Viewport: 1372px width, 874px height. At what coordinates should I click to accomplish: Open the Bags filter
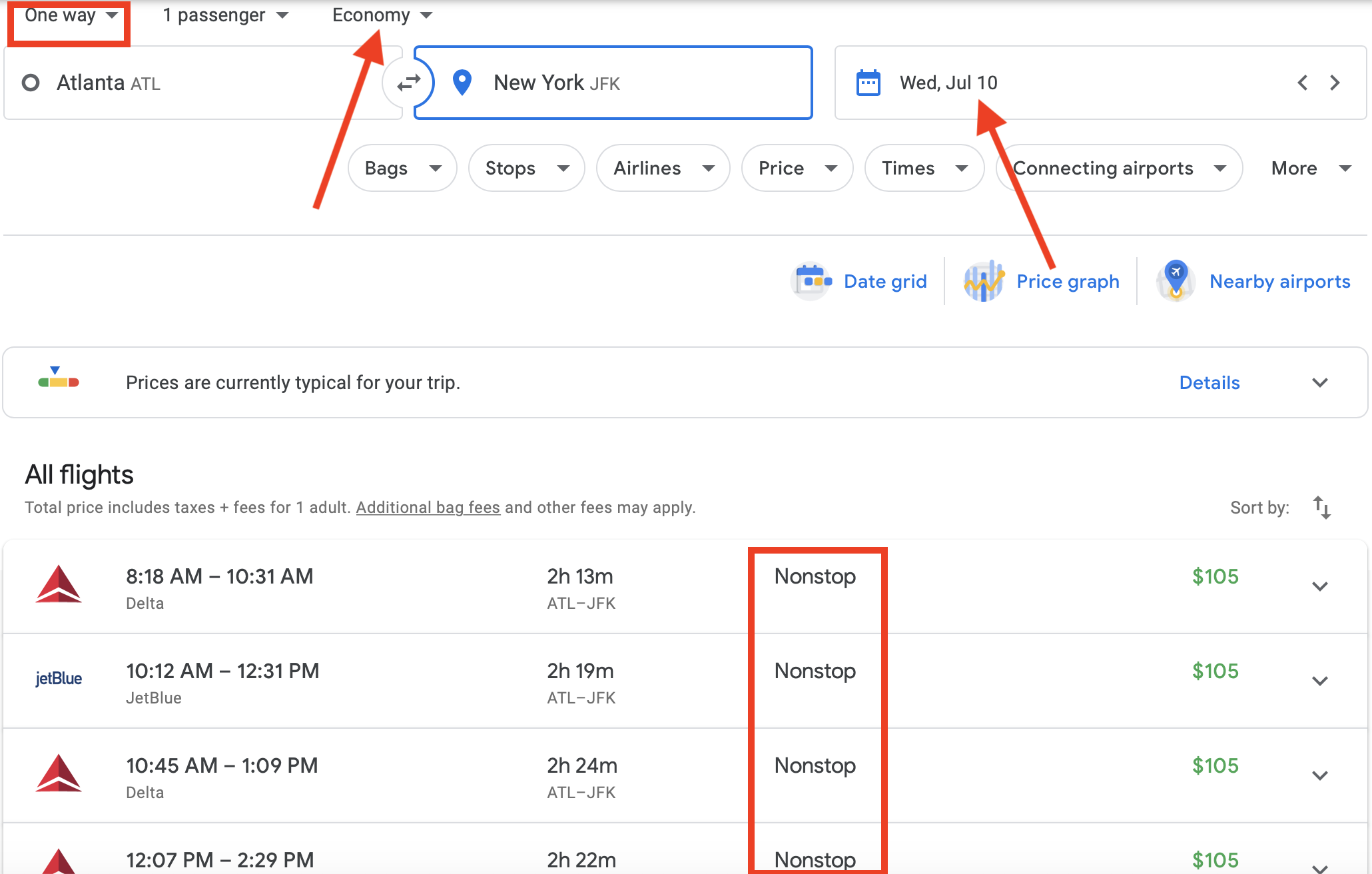402,168
